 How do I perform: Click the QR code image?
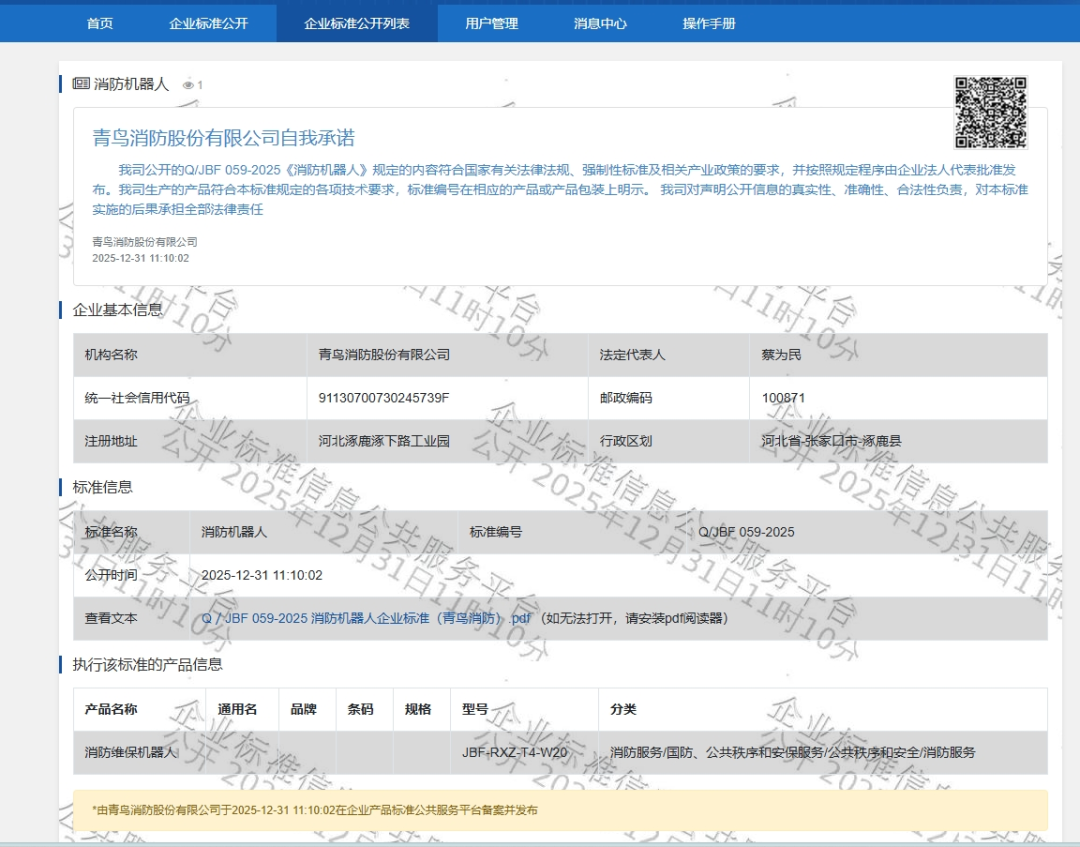pos(990,112)
